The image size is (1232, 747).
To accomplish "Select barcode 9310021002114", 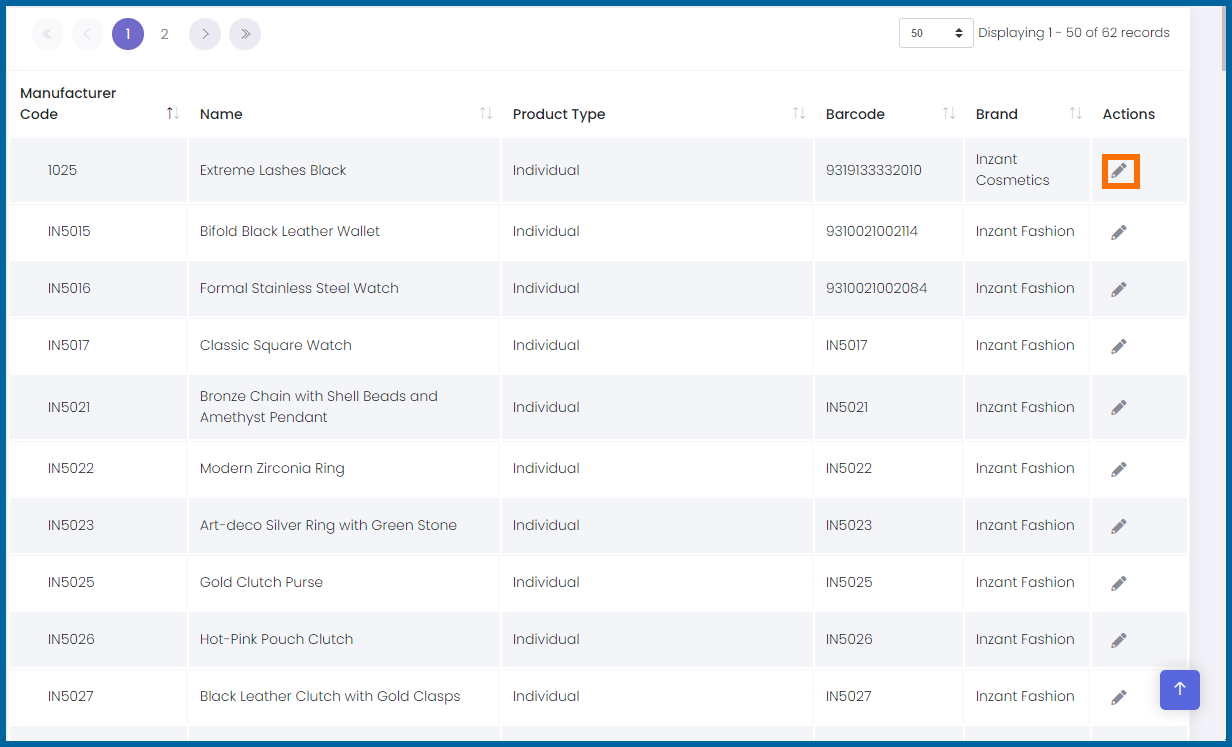I will coord(872,231).
